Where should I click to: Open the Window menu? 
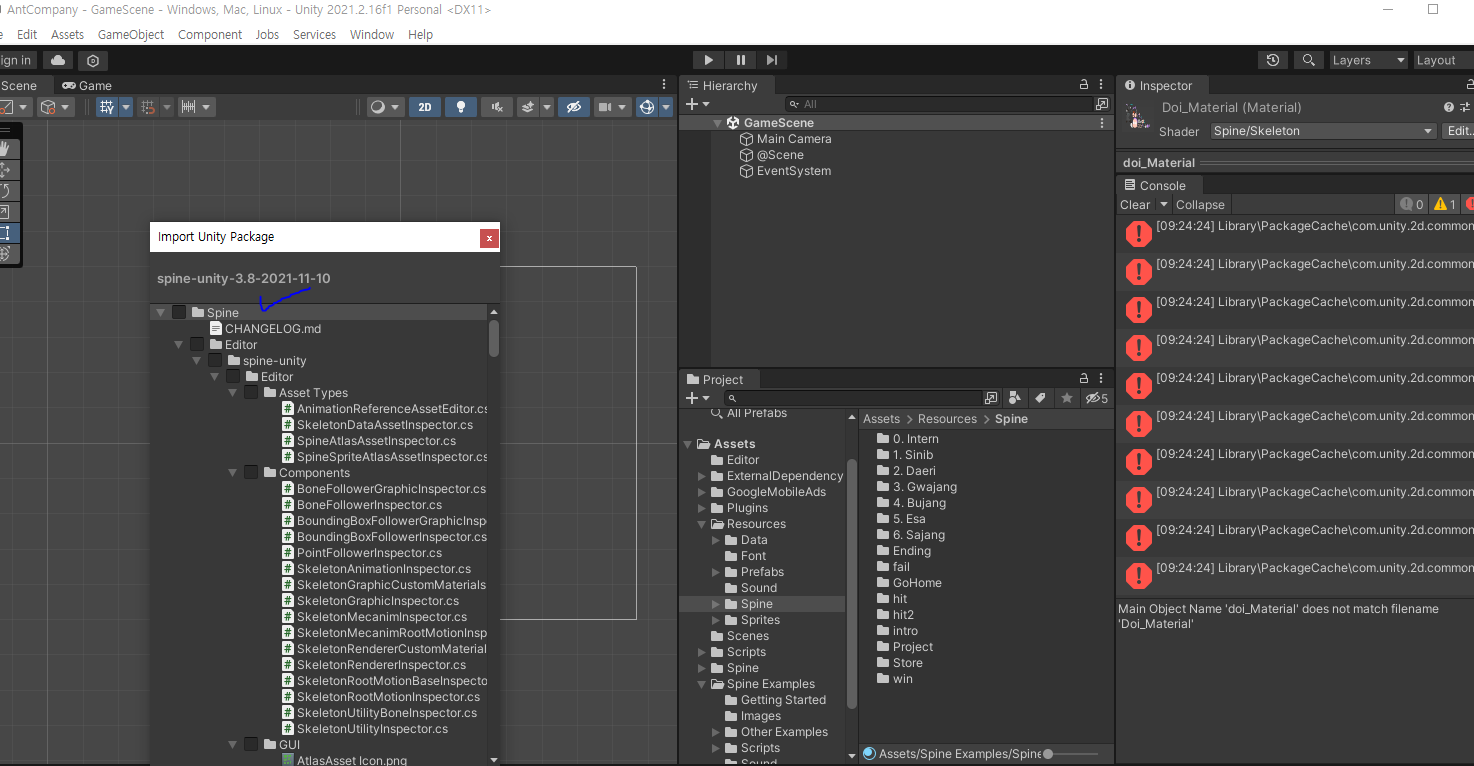click(x=372, y=34)
